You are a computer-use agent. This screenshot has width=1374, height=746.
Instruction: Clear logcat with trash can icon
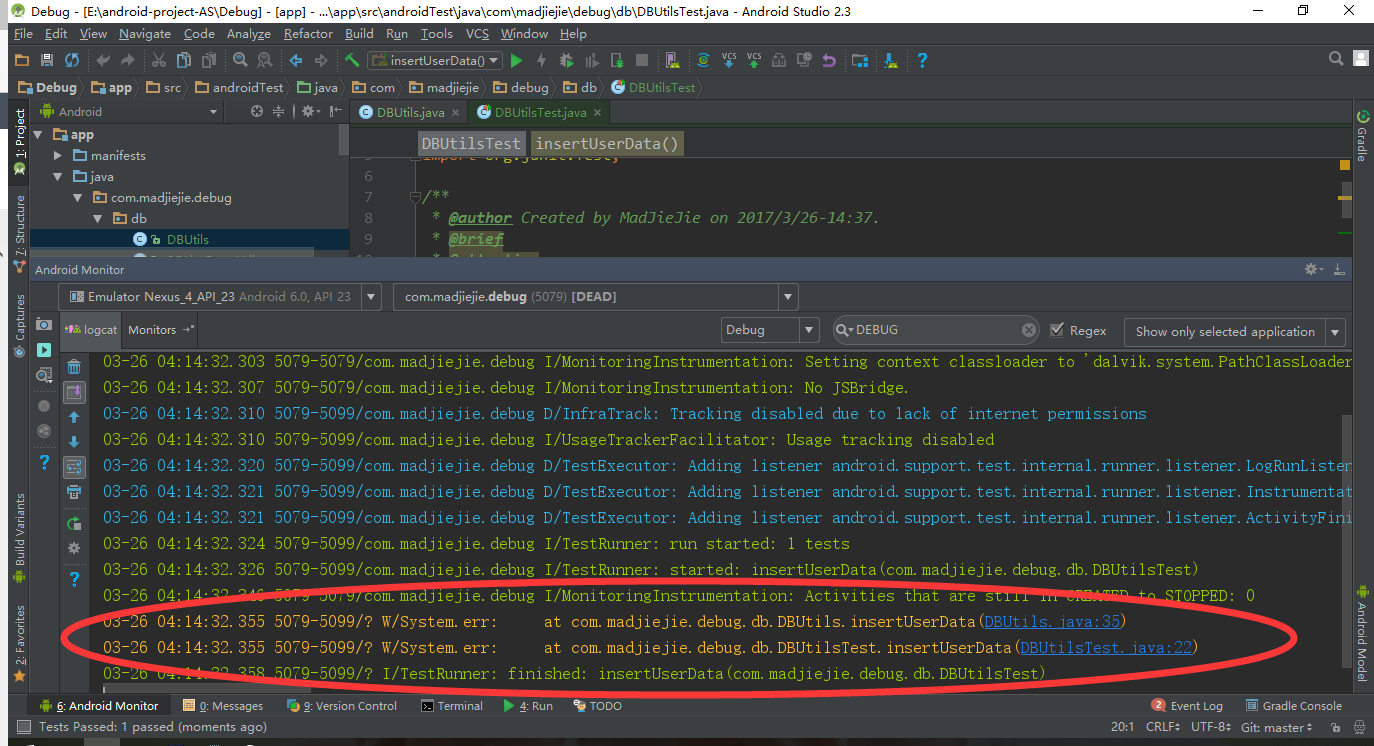pos(74,367)
